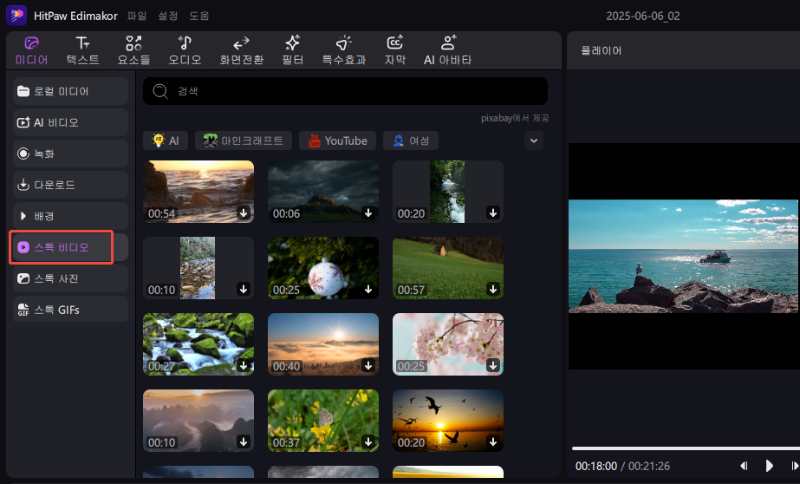Open the AI 아바타 panel

pyautogui.click(x=447, y=50)
